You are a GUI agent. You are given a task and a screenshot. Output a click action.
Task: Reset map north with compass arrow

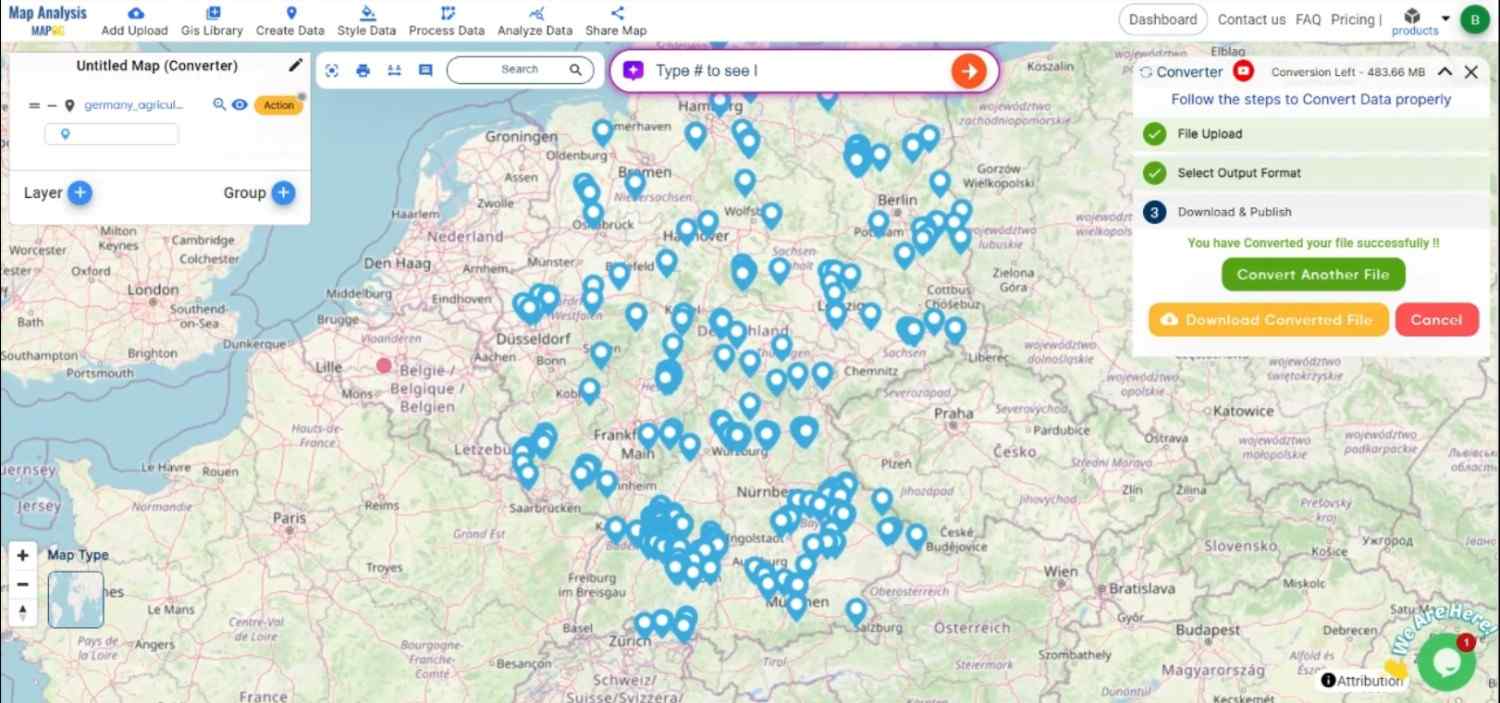pyautogui.click(x=23, y=612)
